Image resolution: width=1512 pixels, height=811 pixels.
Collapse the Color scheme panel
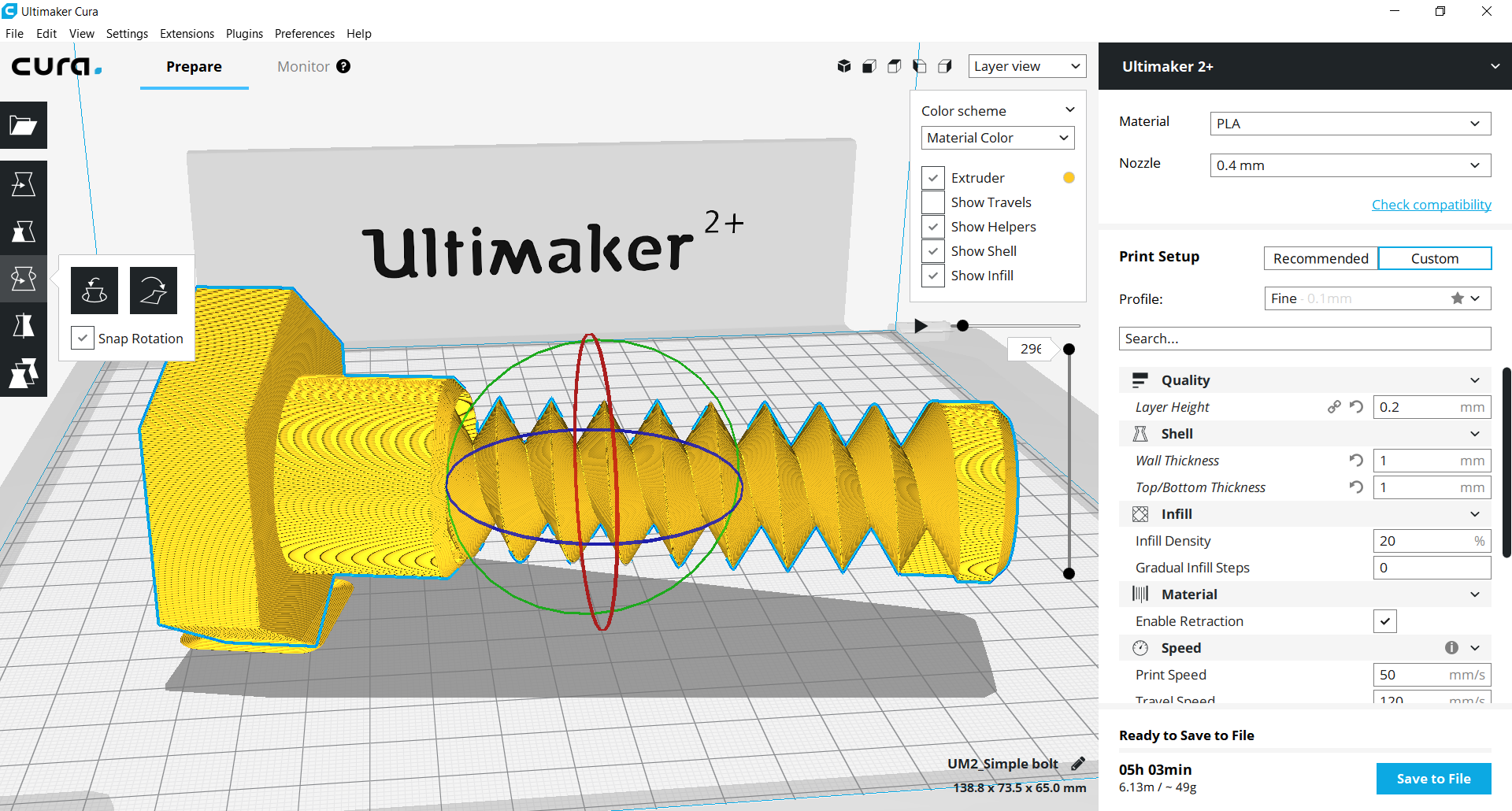[x=1069, y=110]
